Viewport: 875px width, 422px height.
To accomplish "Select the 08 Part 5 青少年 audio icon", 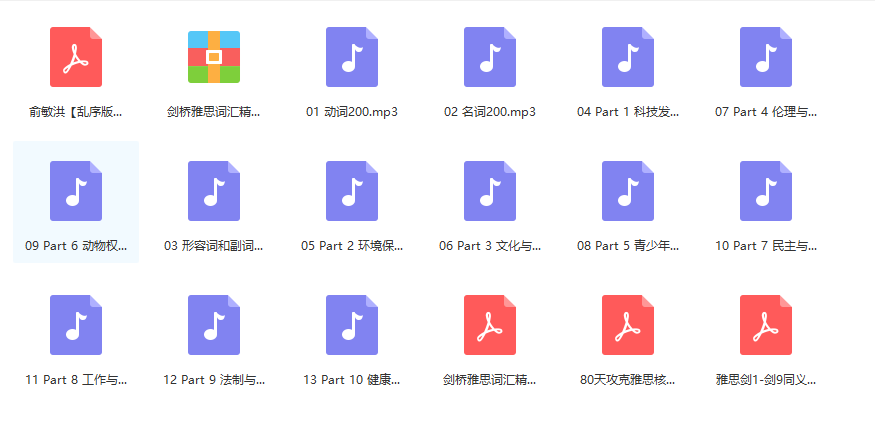I will [628, 191].
